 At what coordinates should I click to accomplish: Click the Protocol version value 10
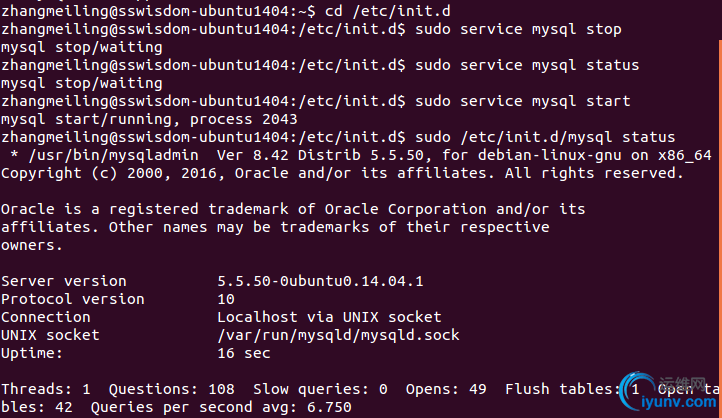coord(226,299)
